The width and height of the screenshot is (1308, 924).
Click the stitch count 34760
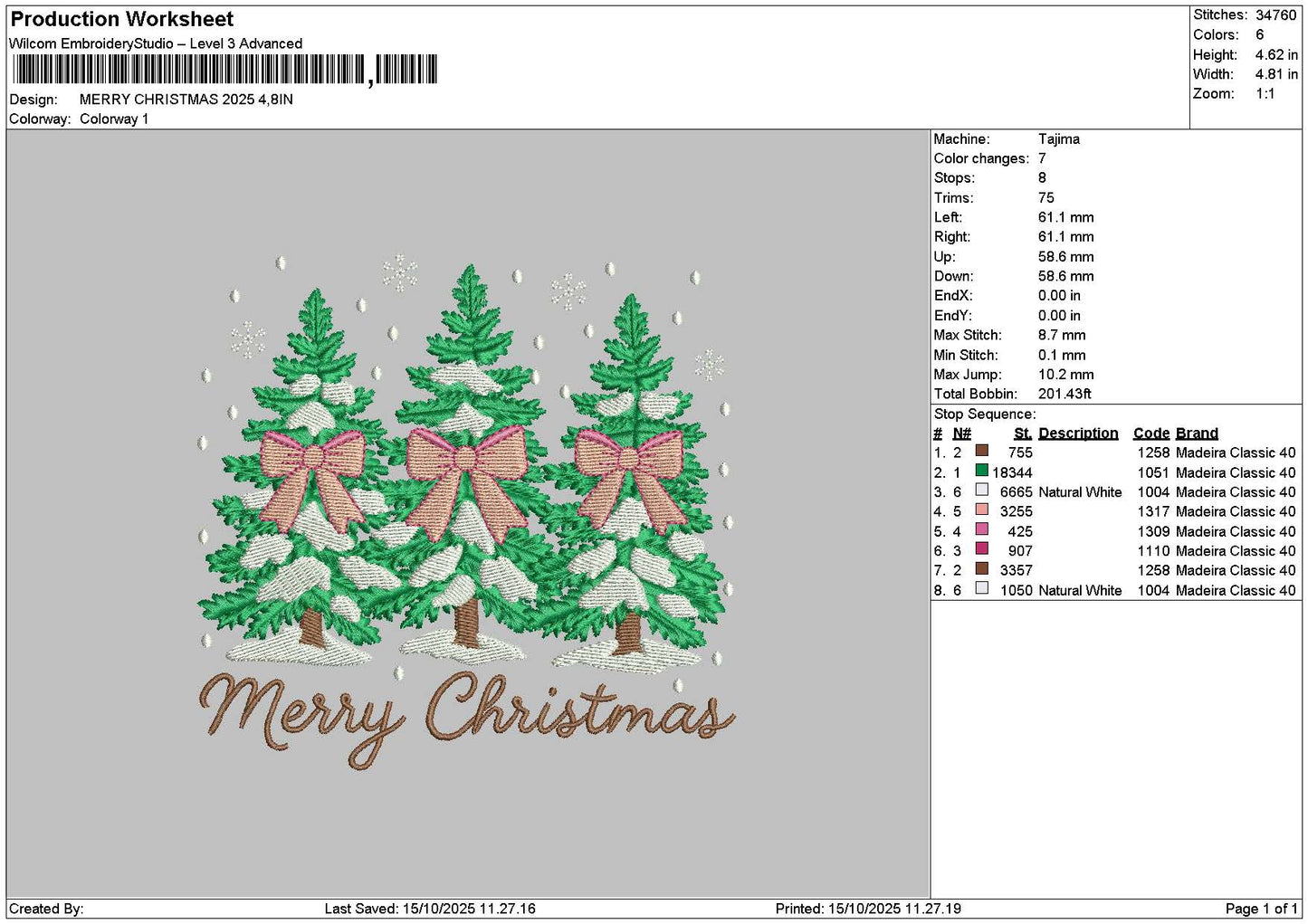coord(1275,15)
